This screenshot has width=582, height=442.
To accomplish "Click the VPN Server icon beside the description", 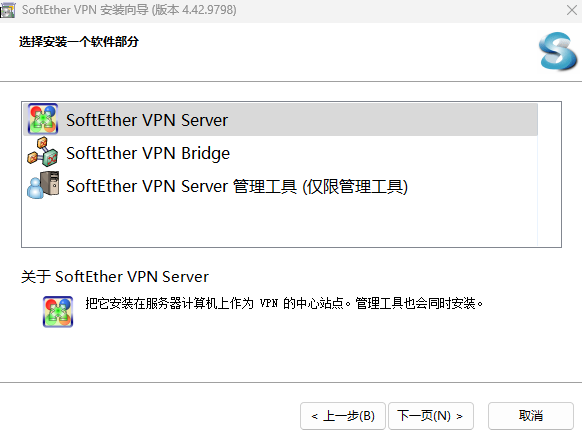I will point(58,312).
